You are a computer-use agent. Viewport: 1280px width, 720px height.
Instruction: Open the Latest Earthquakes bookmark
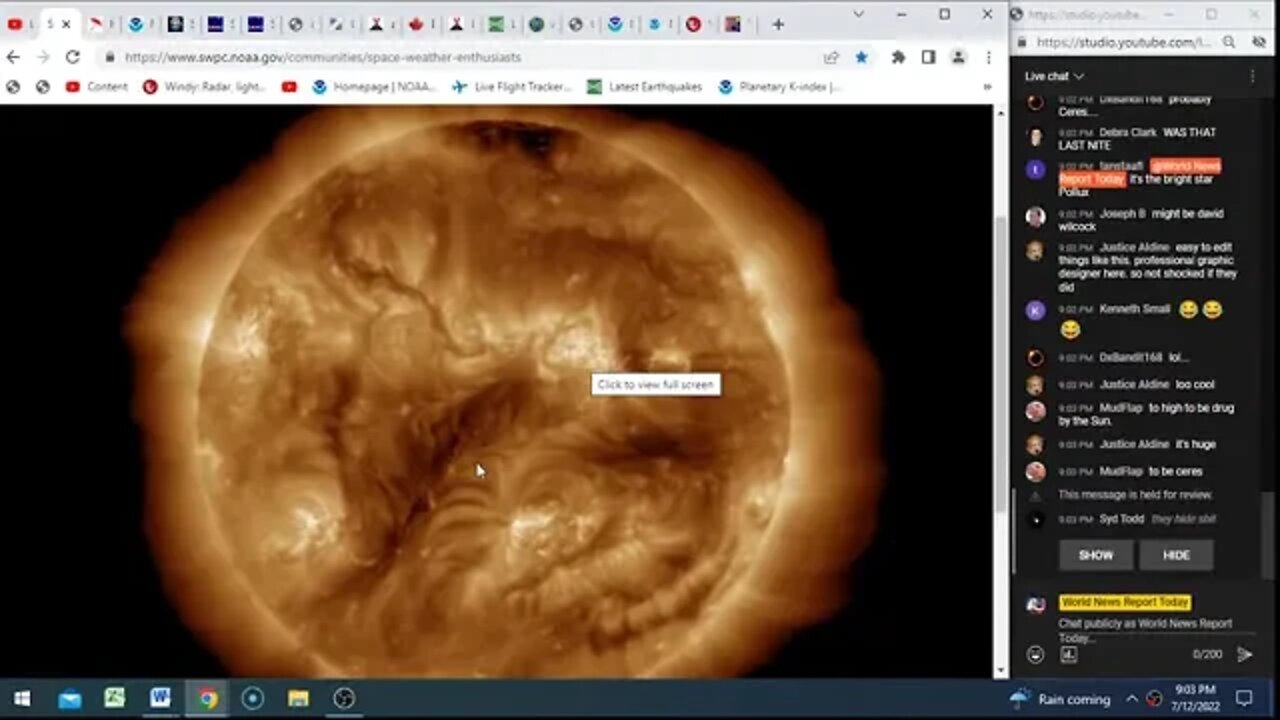[645, 87]
